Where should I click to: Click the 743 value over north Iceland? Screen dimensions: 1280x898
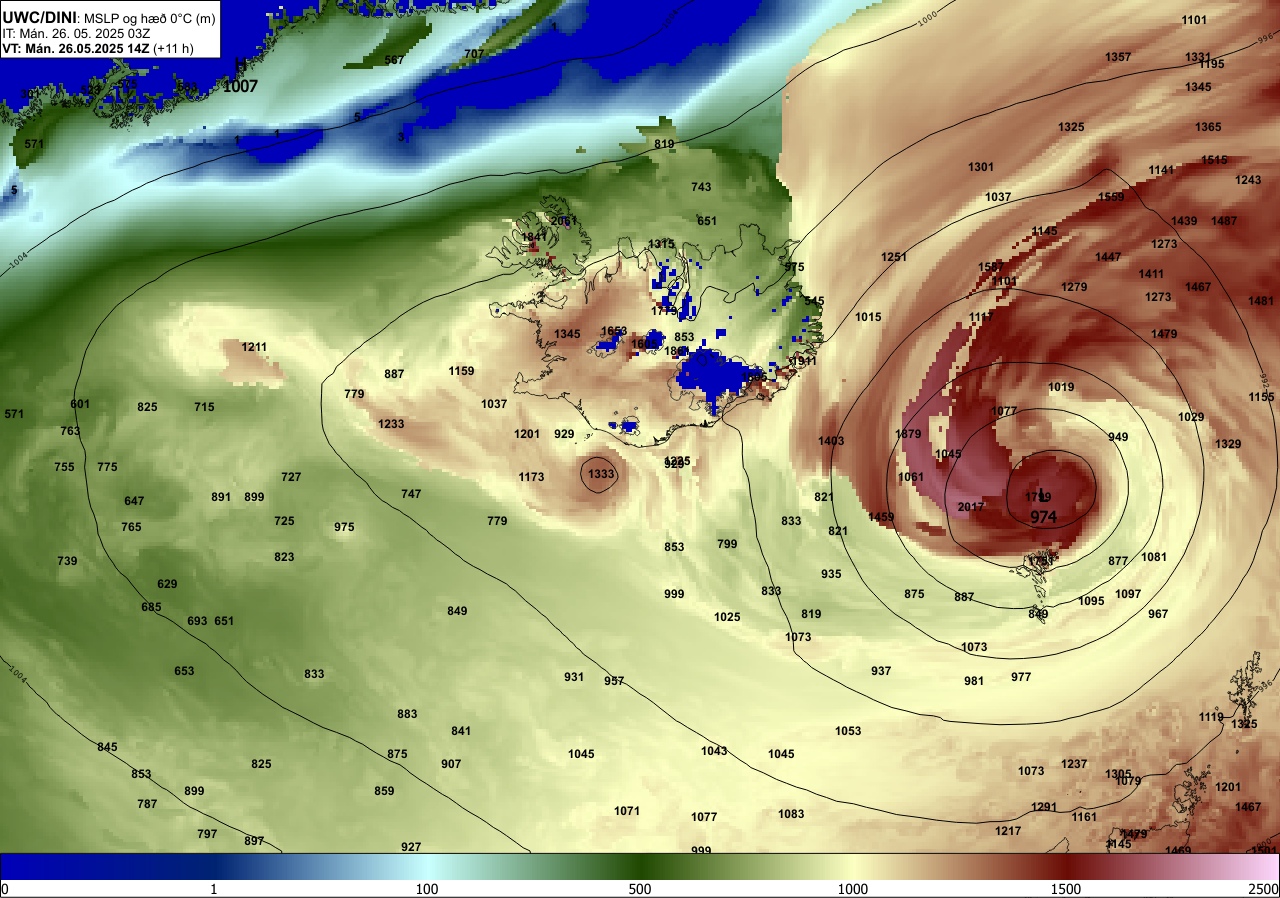[x=701, y=187]
